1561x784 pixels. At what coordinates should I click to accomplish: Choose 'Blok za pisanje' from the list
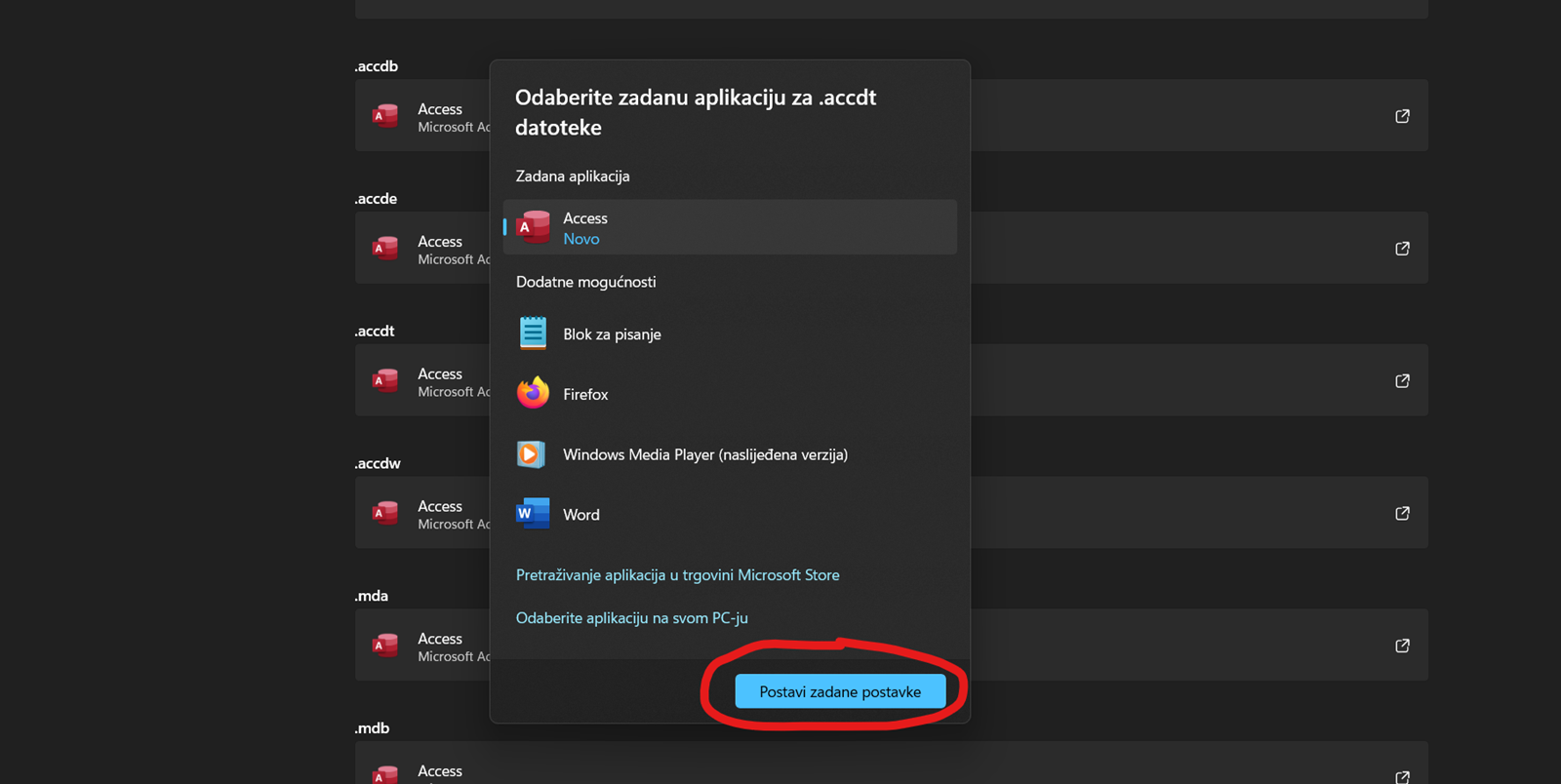pyautogui.click(x=730, y=334)
